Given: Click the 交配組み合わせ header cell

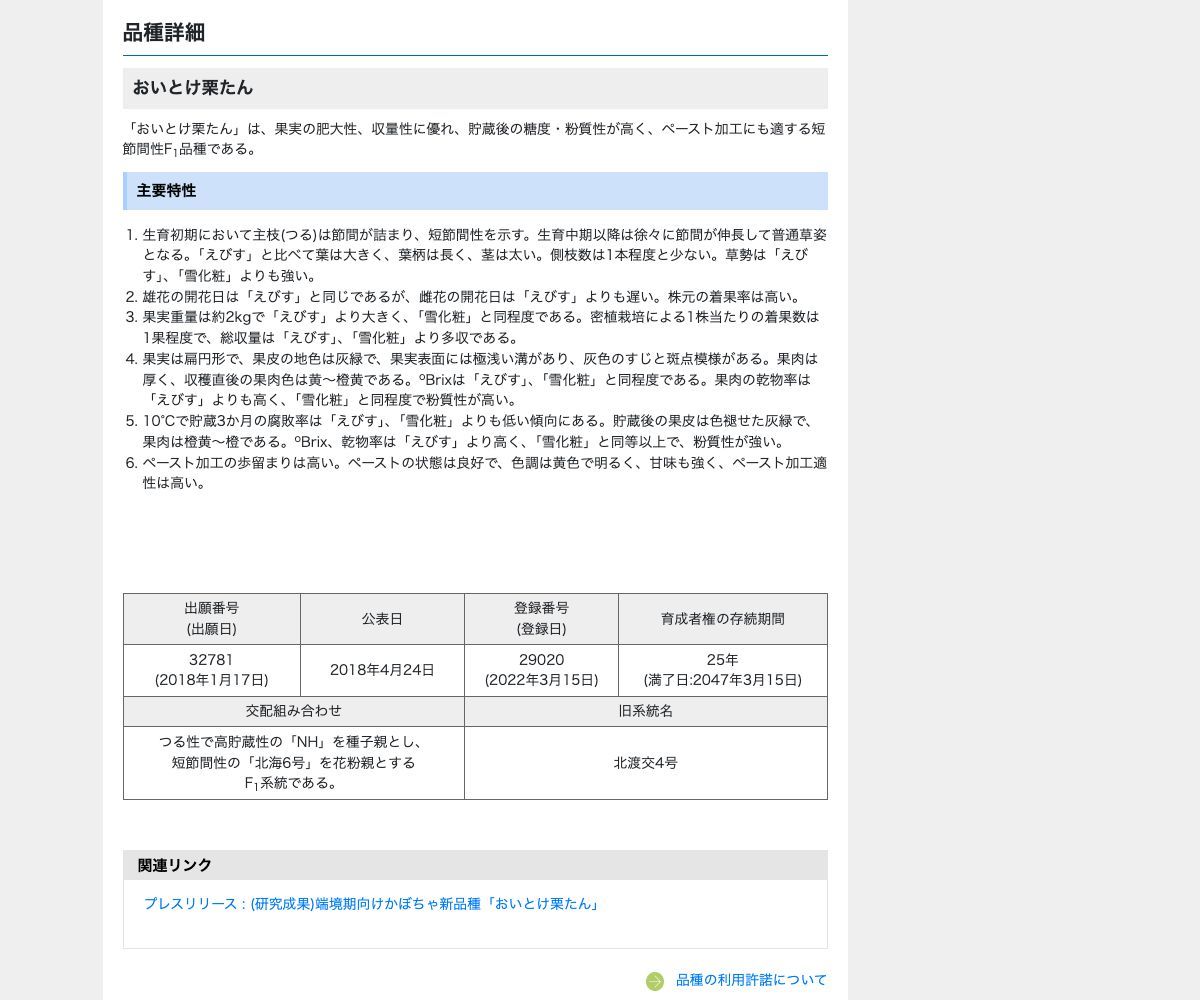Looking at the screenshot, I should 293,711.
